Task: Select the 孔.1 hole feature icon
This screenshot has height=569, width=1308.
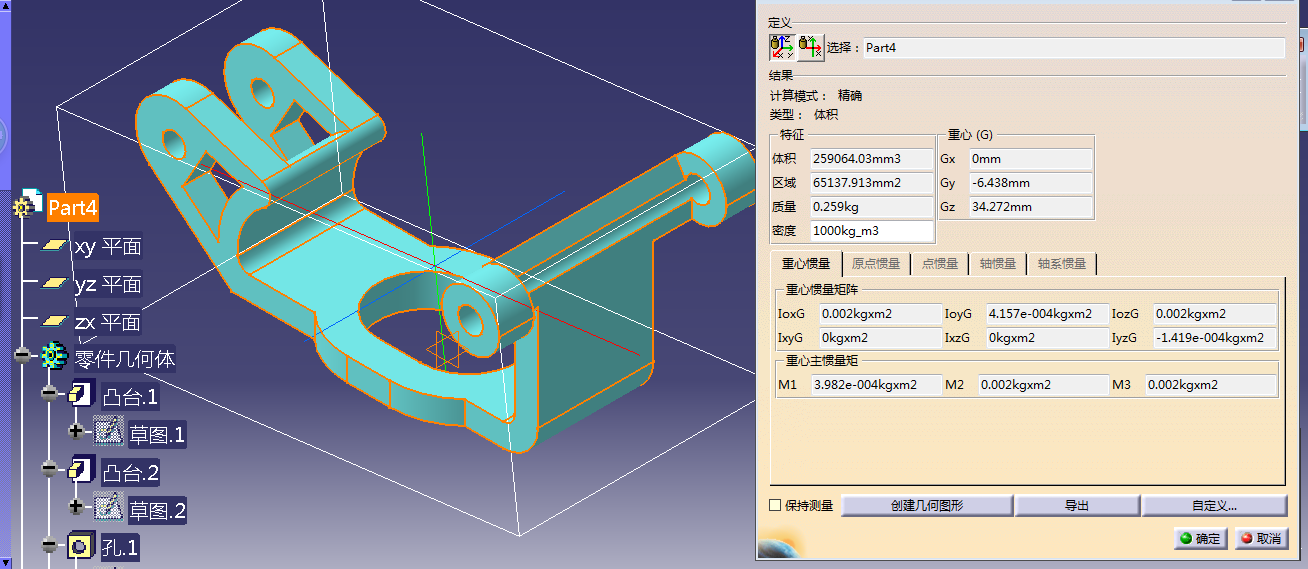Action: click(x=81, y=546)
